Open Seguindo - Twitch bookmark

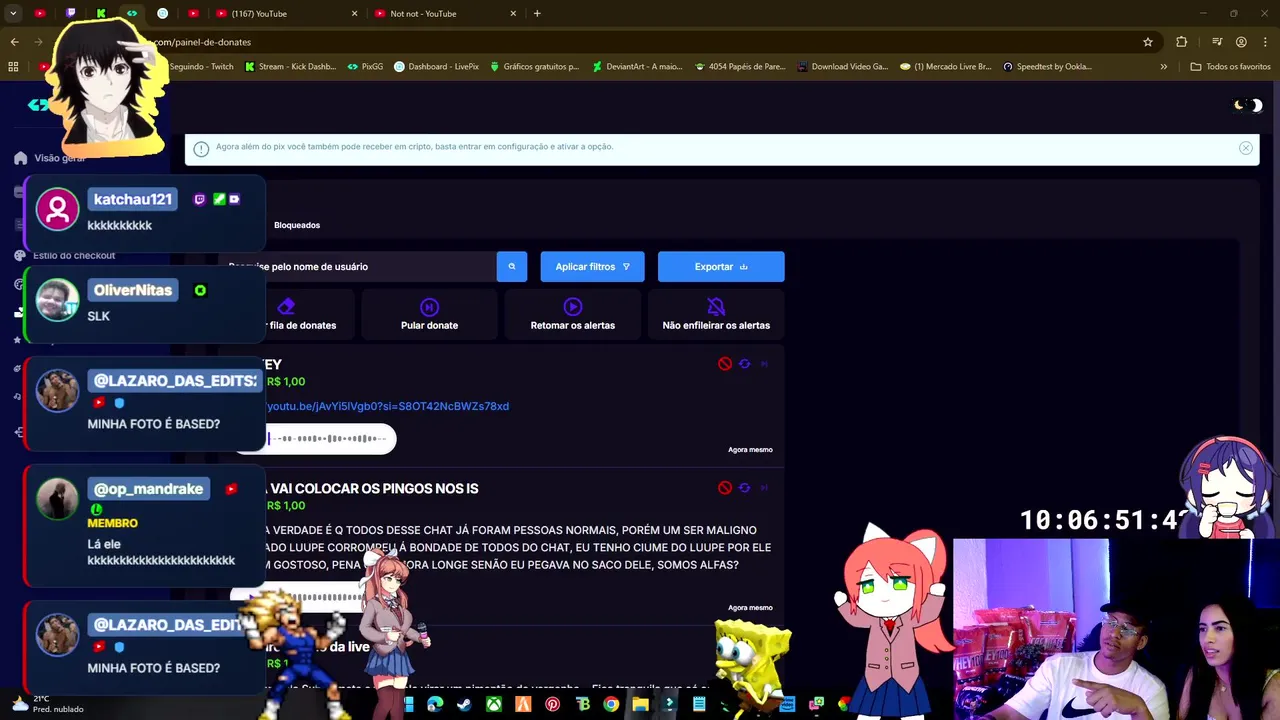coord(201,67)
